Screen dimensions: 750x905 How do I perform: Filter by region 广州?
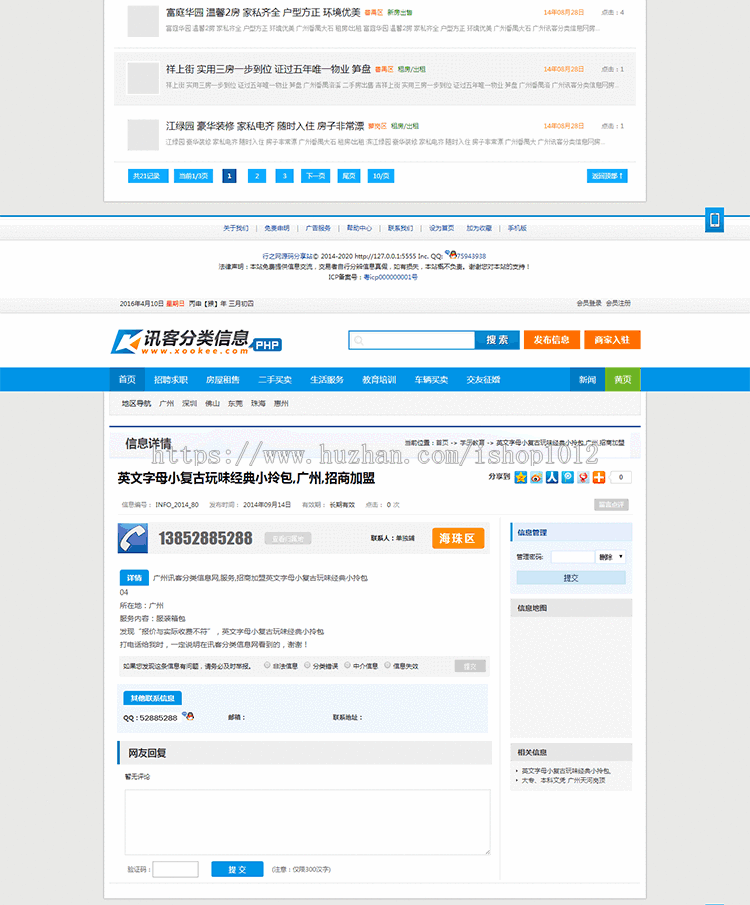166,403
